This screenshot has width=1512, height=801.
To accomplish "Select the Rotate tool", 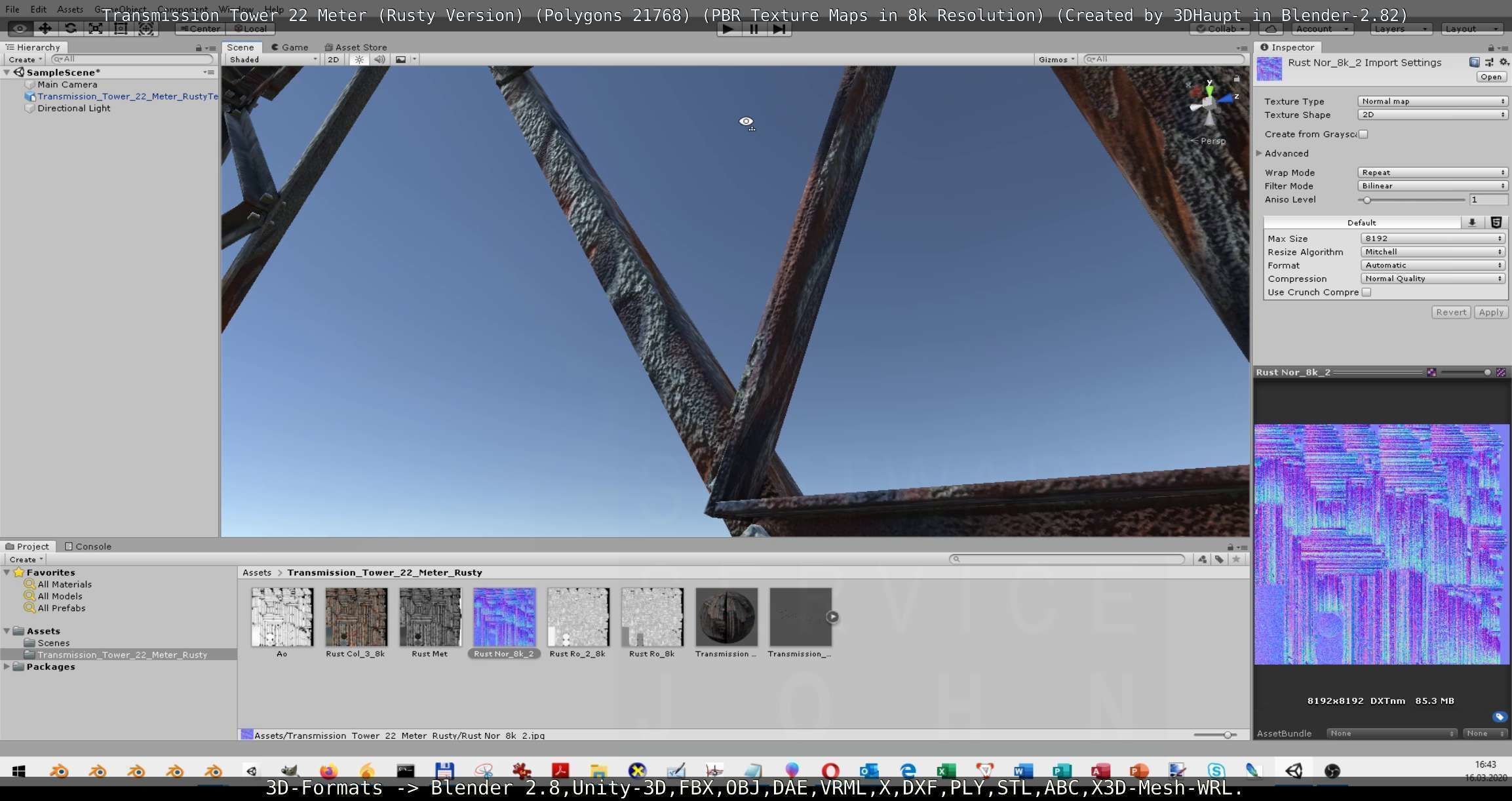I will (x=70, y=29).
